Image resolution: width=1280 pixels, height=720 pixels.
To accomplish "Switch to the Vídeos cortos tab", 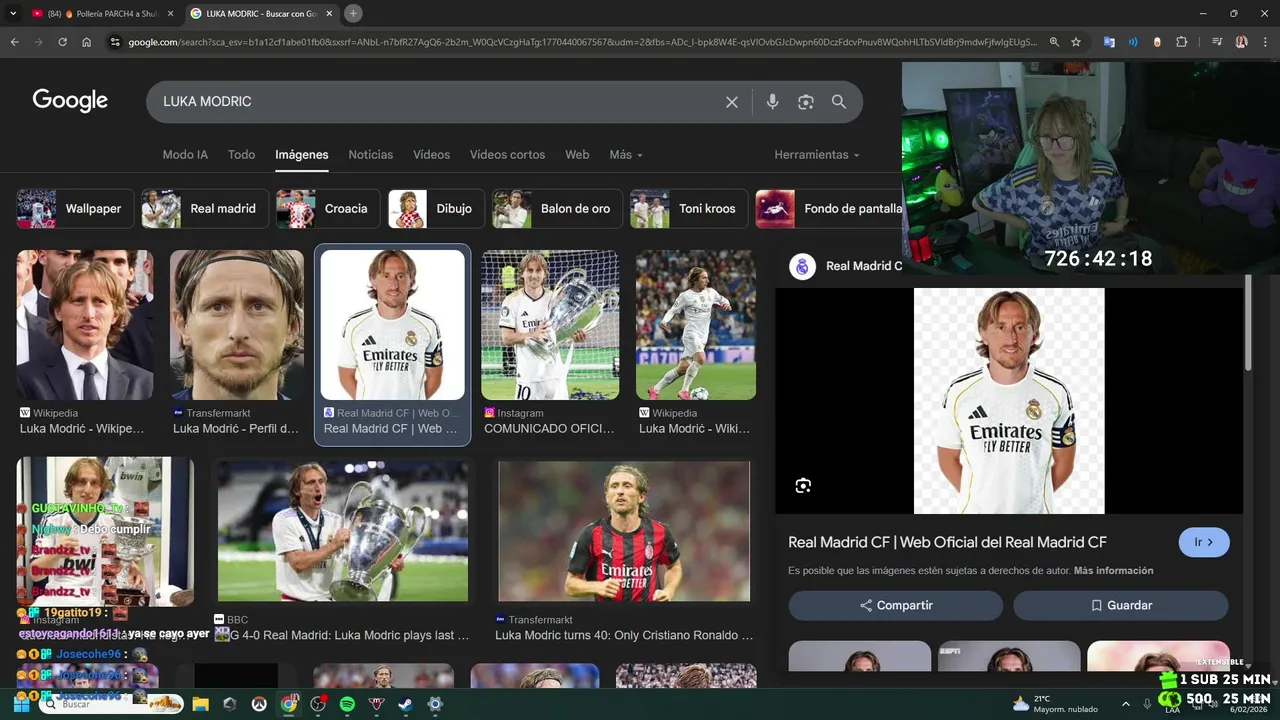I will [507, 155].
